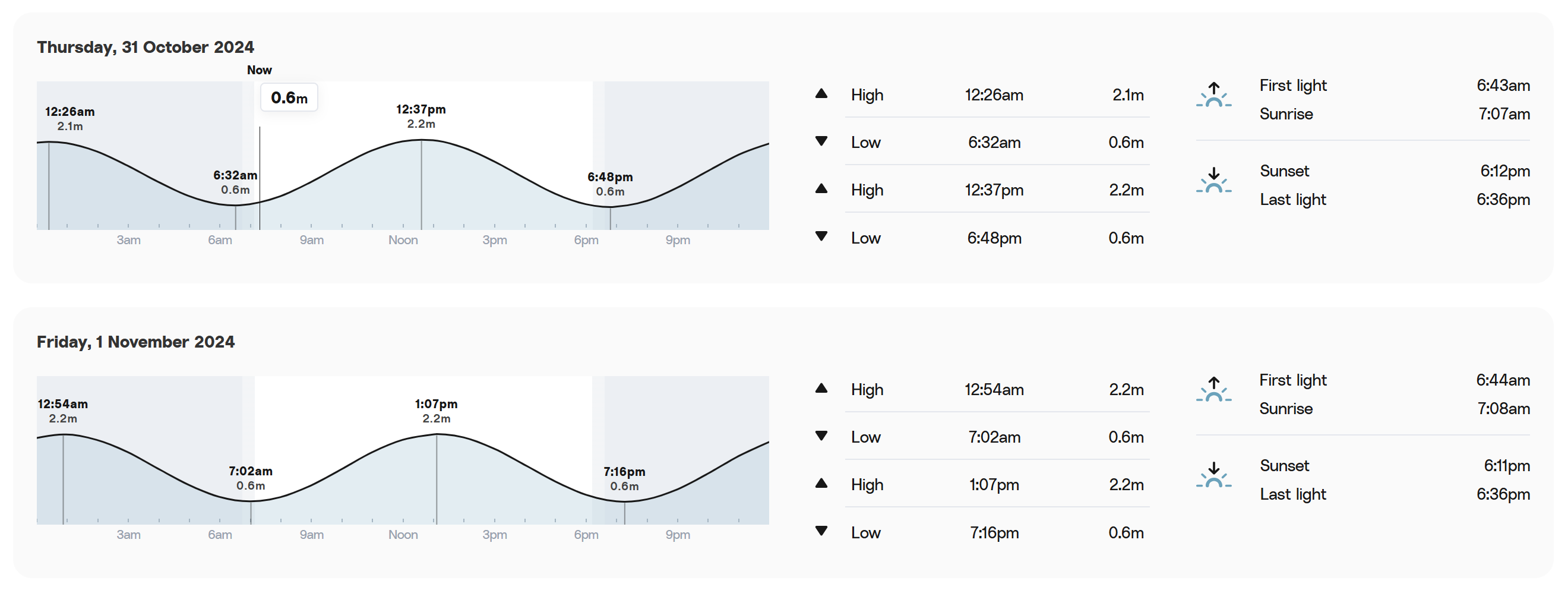Viewport: 1568px width, 590px height.
Task: Click the Friday, 1 November 2024 heading
Action: tap(136, 342)
